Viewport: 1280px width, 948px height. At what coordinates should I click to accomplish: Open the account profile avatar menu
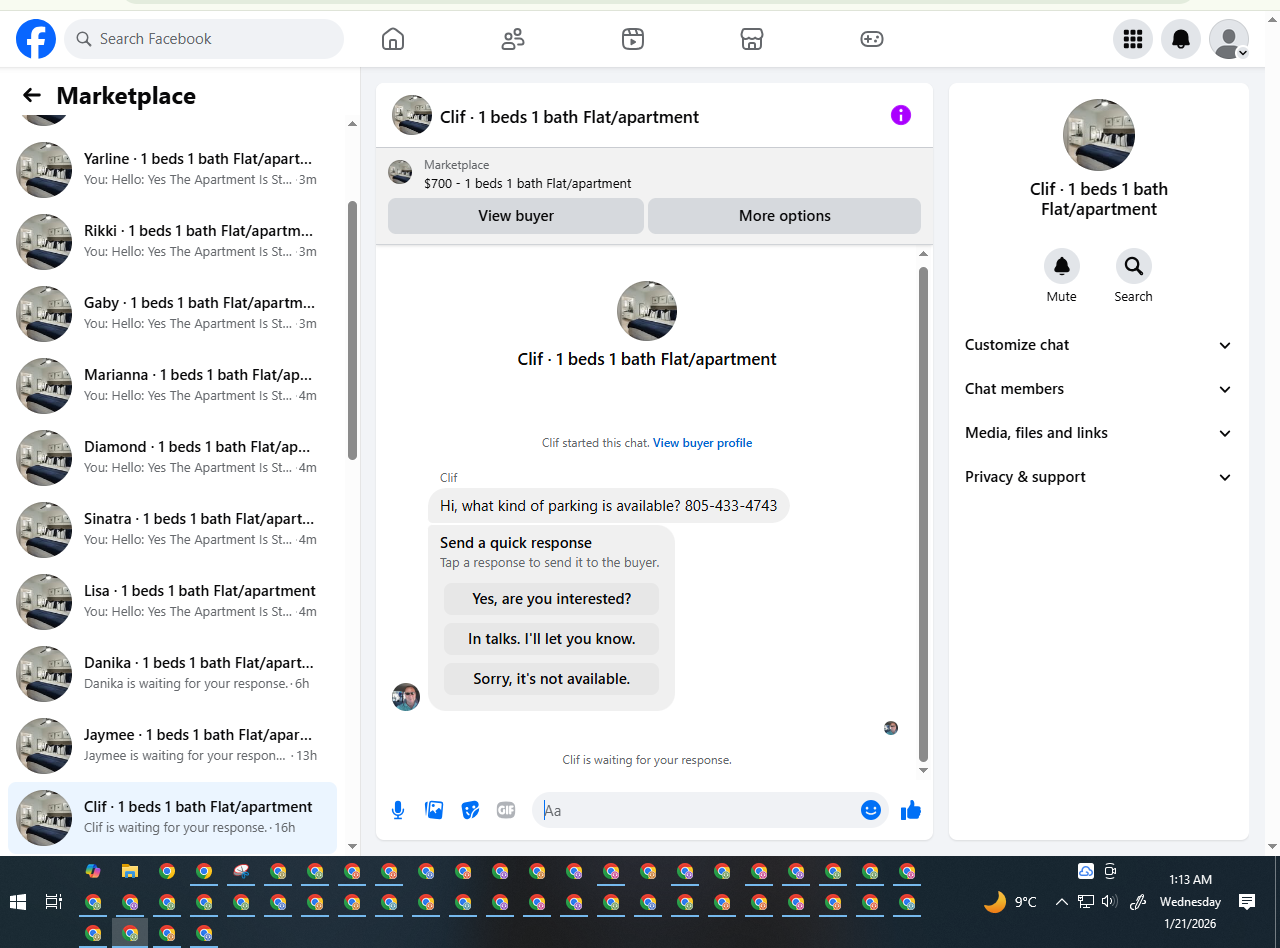tap(1229, 39)
